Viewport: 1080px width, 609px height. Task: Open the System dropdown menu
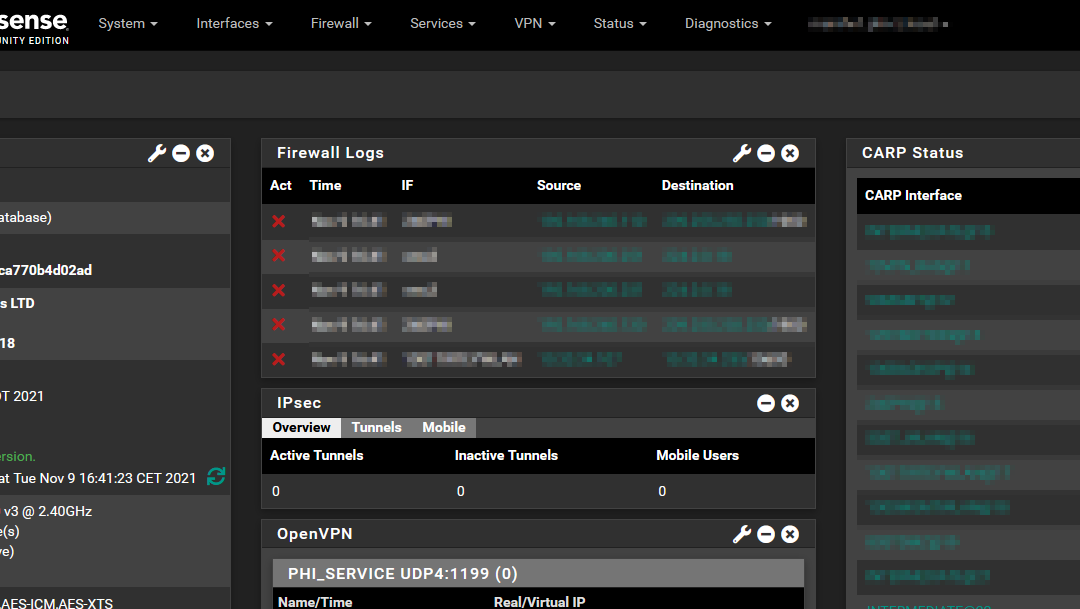pyautogui.click(x=127, y=23)
